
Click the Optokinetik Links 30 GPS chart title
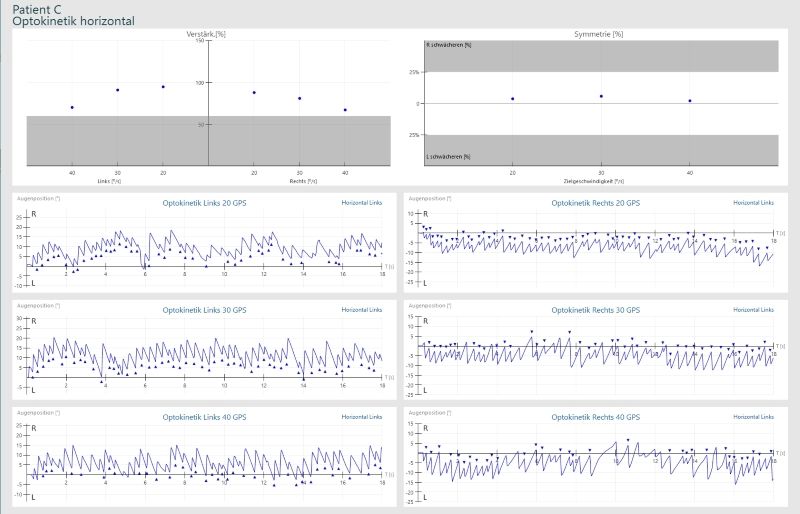coord(205,310)
